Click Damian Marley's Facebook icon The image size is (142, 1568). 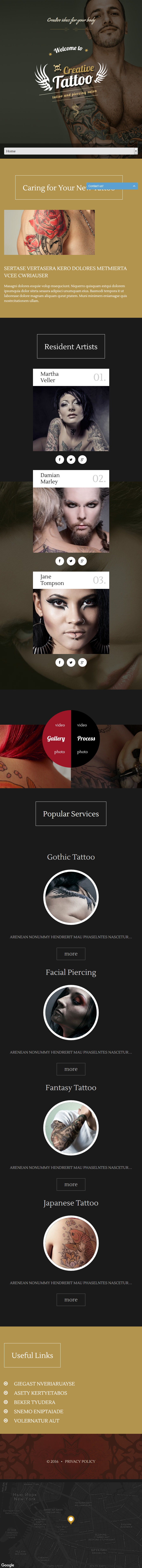(60, 561)
